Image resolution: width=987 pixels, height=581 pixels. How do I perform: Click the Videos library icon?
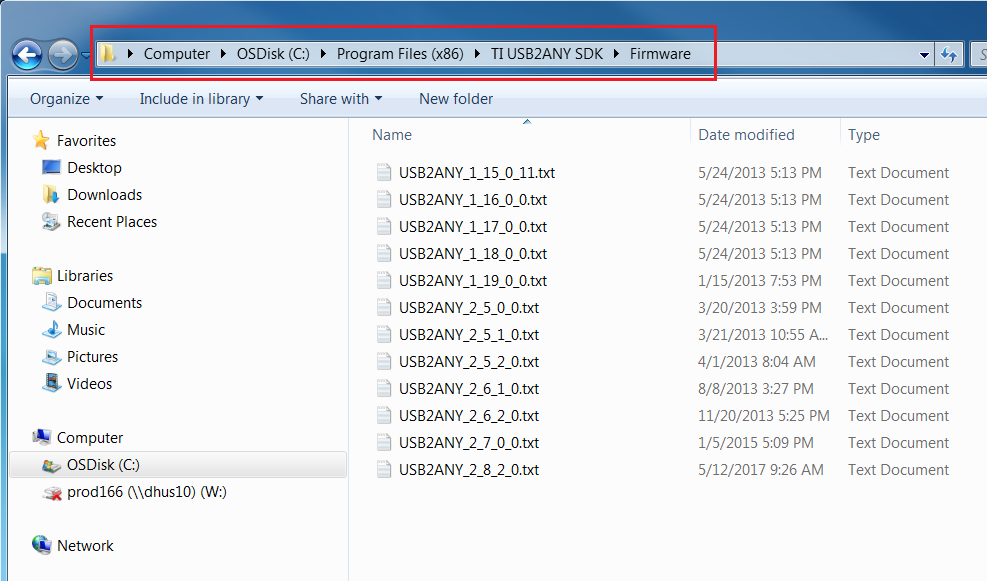51,383
